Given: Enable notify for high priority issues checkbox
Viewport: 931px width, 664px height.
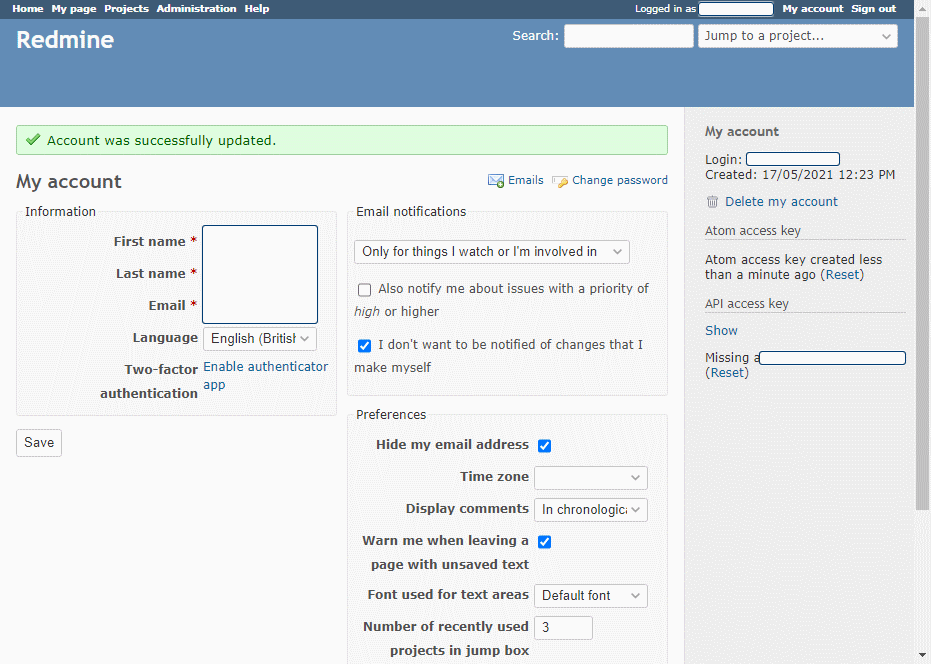Looking at the screenshot, I should tap(365, 290).
